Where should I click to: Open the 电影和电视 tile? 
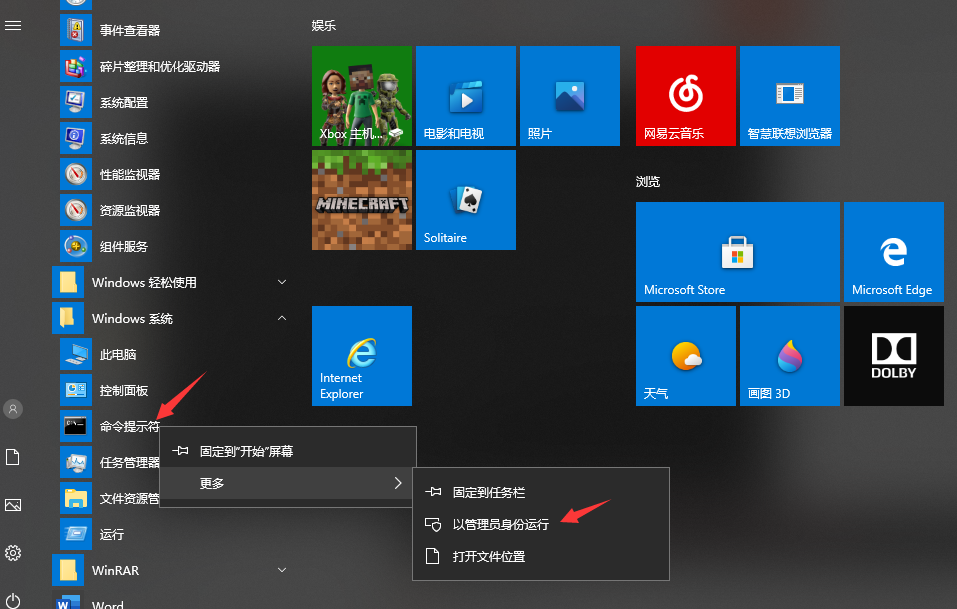point(466,96)
